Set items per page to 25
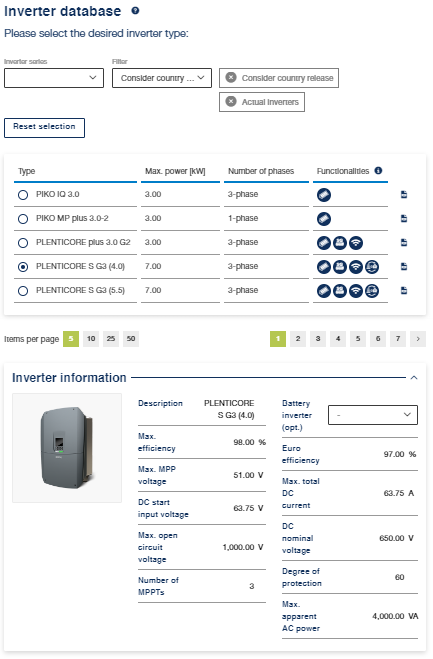 111,339
